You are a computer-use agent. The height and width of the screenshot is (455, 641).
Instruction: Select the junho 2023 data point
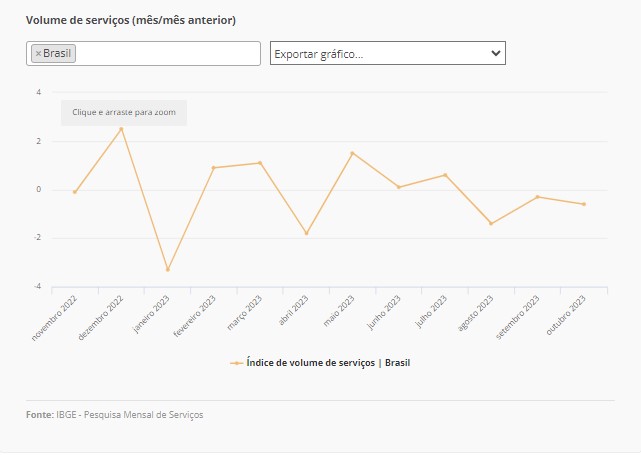point(399,187)
